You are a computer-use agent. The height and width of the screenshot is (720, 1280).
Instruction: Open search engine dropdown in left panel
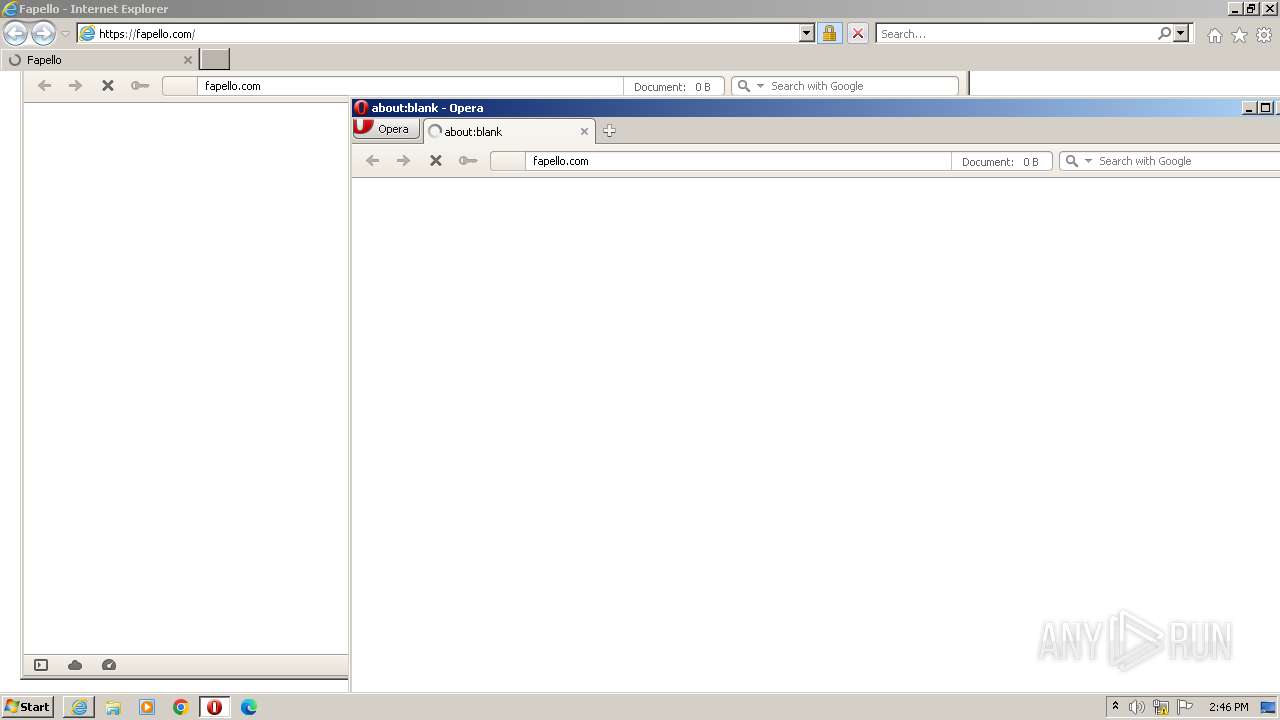coord(760,86)
